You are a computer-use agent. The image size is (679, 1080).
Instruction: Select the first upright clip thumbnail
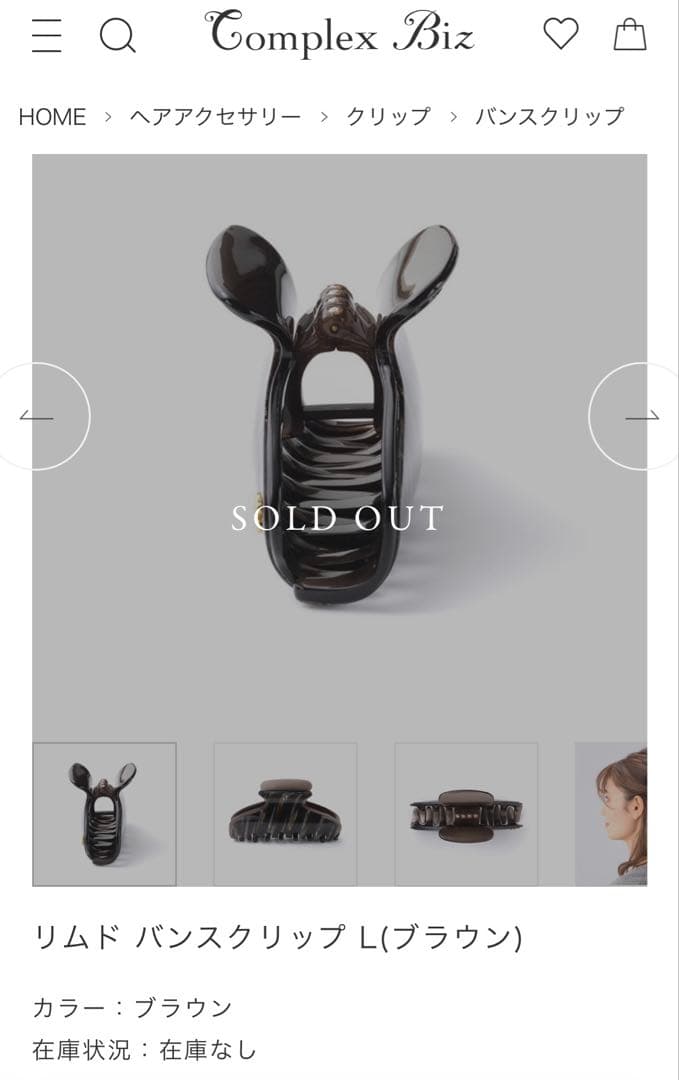pyautogui.click(x=105, y=814)
